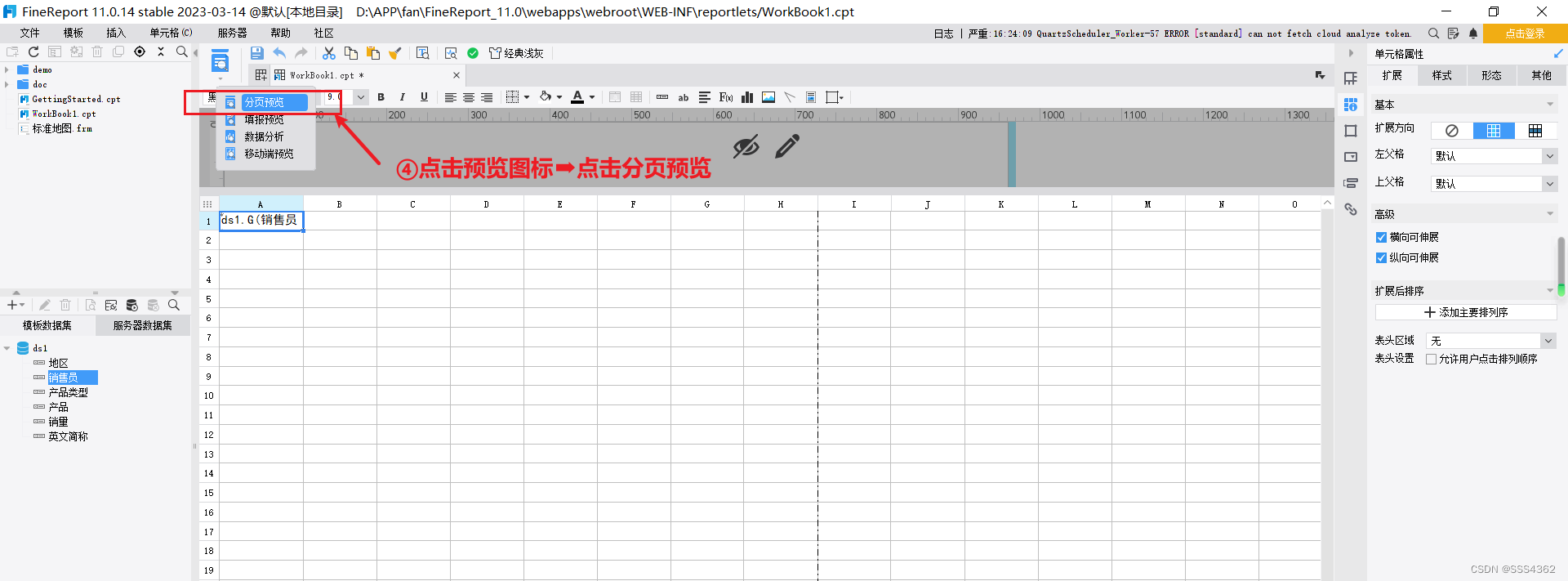This screenshot has width=1568, height=581.
Task: Click 添加主要排列序 button
Action: click(1466, 312)
